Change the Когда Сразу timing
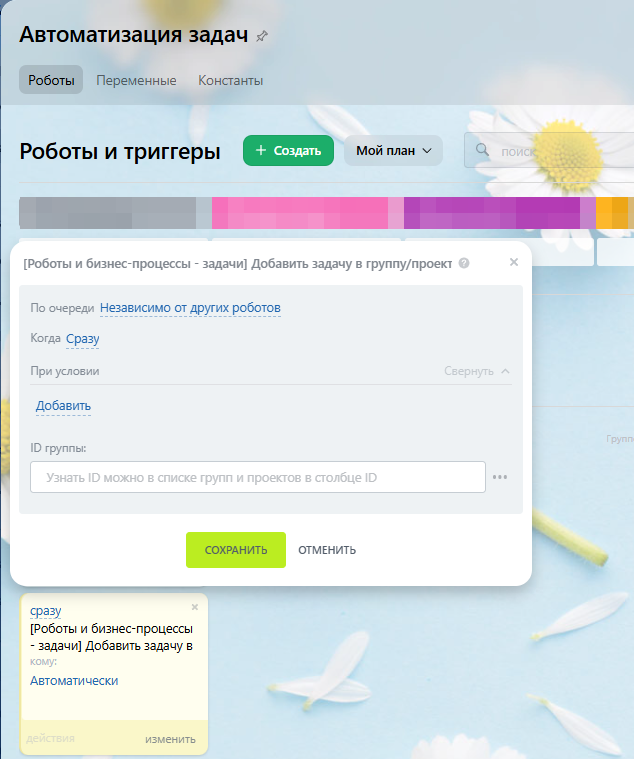Viewport: 634px width, 759px height. point(83,338)
